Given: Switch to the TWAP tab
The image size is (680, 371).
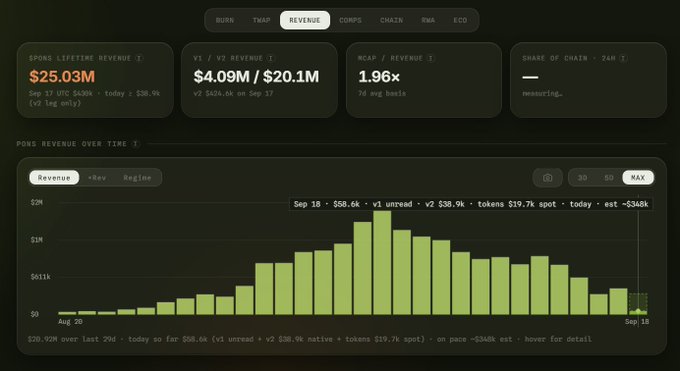Looking at the screenshot, I should (262, 20).
